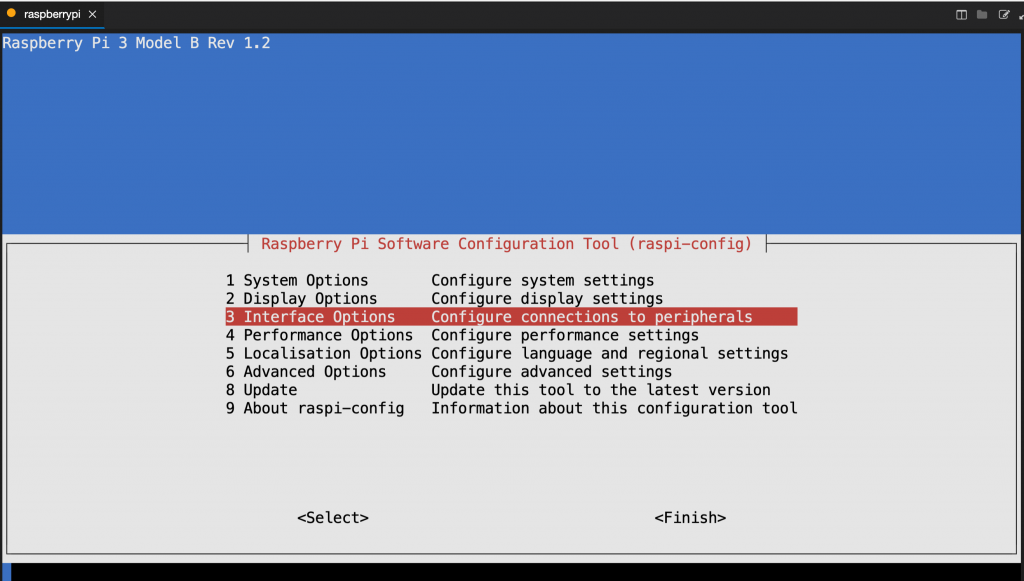Click the split pane layout icon
This screenshot has height=581, width=1024.
coord(961,14)
